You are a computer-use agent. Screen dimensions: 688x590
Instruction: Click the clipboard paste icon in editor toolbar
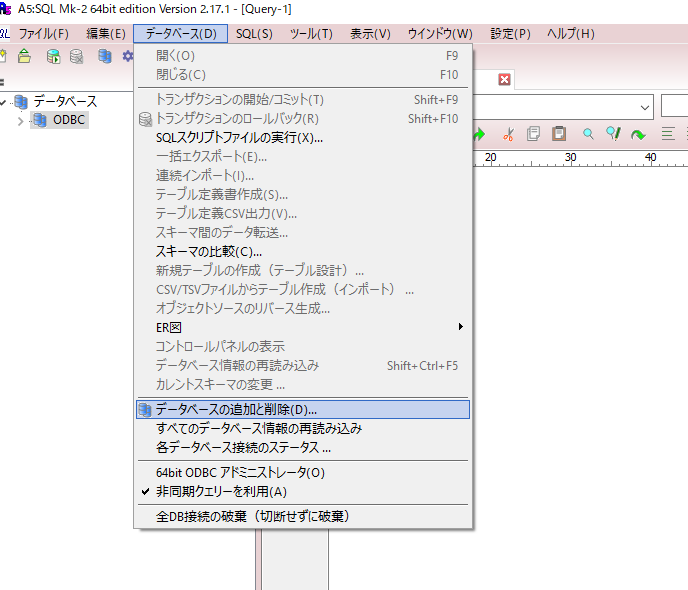tap(559, 133)
